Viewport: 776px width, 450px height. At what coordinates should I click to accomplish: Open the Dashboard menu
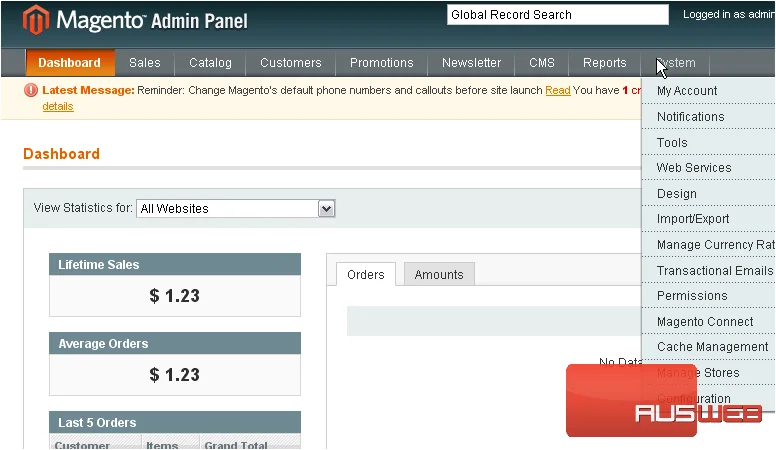(x=69, y=63)
